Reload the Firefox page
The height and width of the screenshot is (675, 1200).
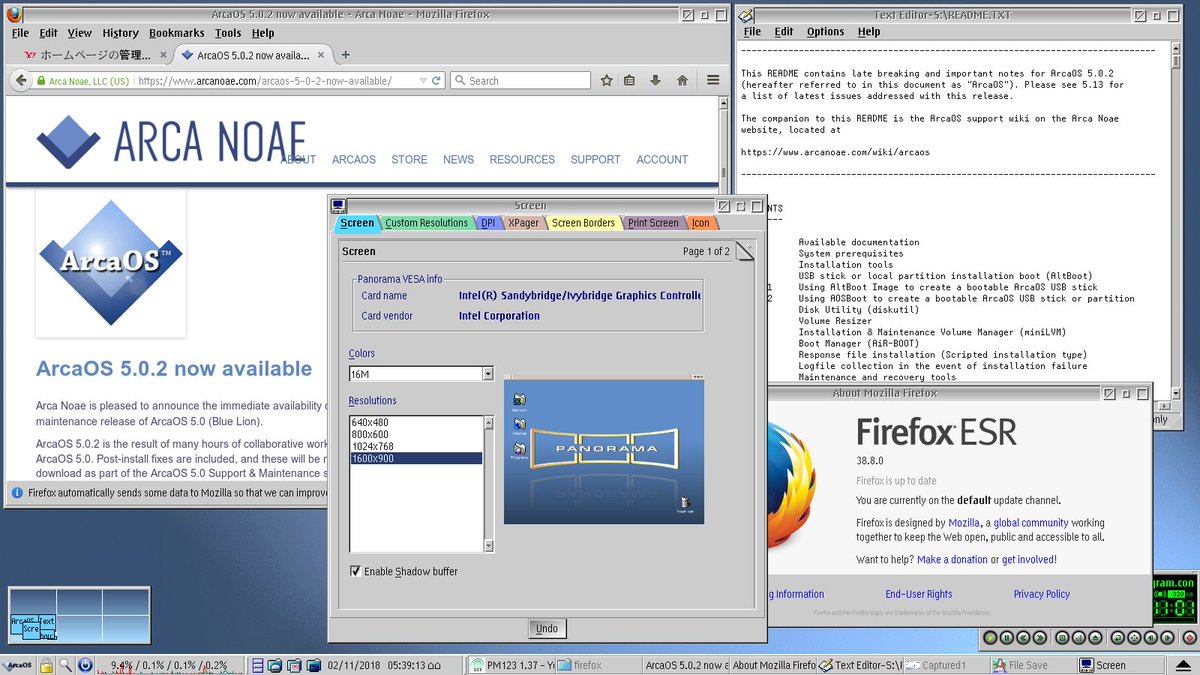point(437,81)
